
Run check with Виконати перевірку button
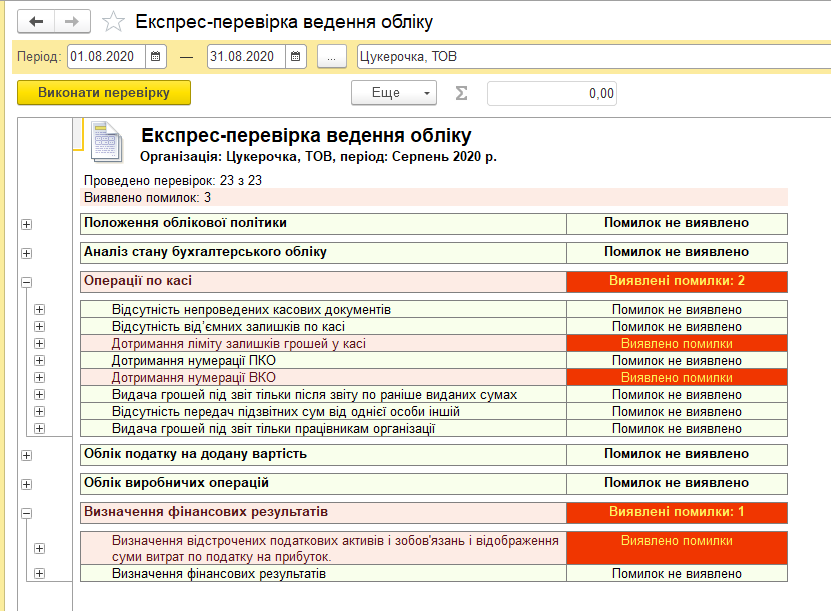[104, 93]
